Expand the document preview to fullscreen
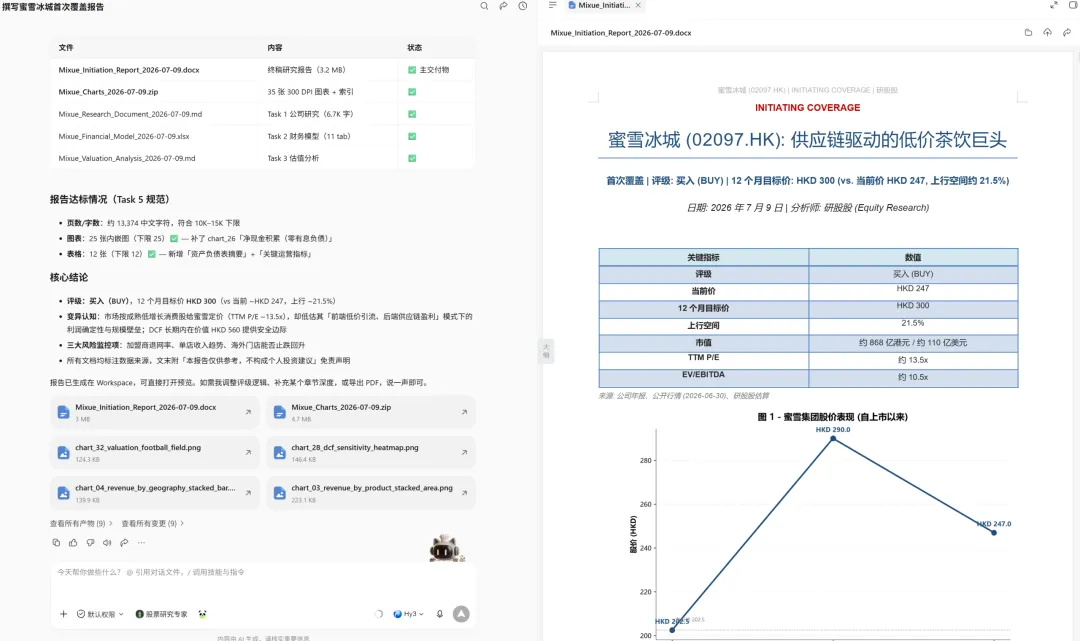Image resolution: width=1080 pixels, height=641 pixels. tap(1054, 5)
